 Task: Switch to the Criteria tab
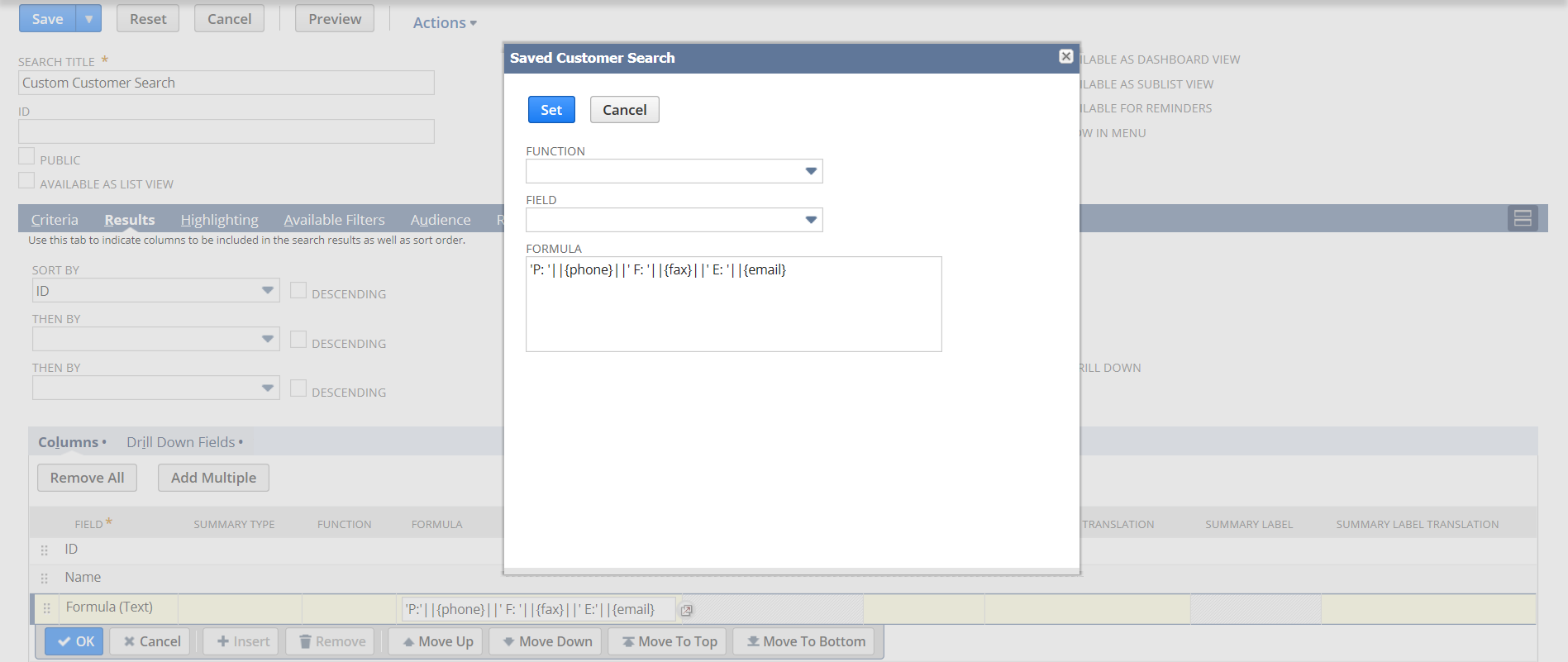55,219
